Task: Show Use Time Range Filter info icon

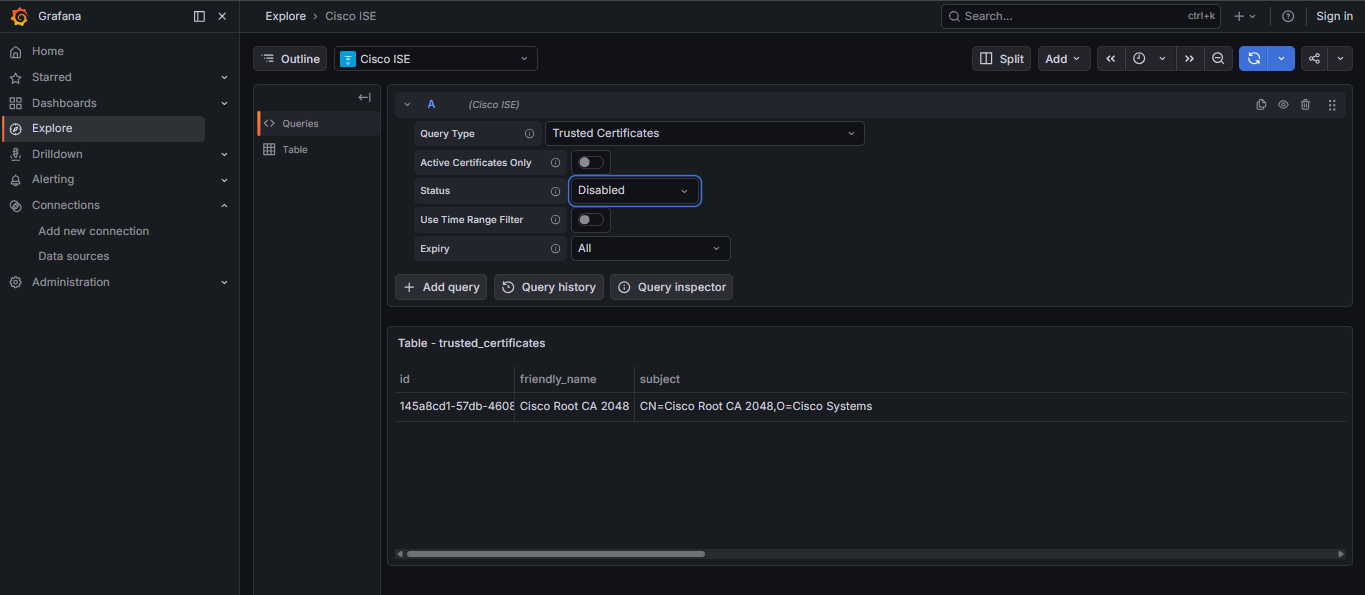Action: [555, 220]
